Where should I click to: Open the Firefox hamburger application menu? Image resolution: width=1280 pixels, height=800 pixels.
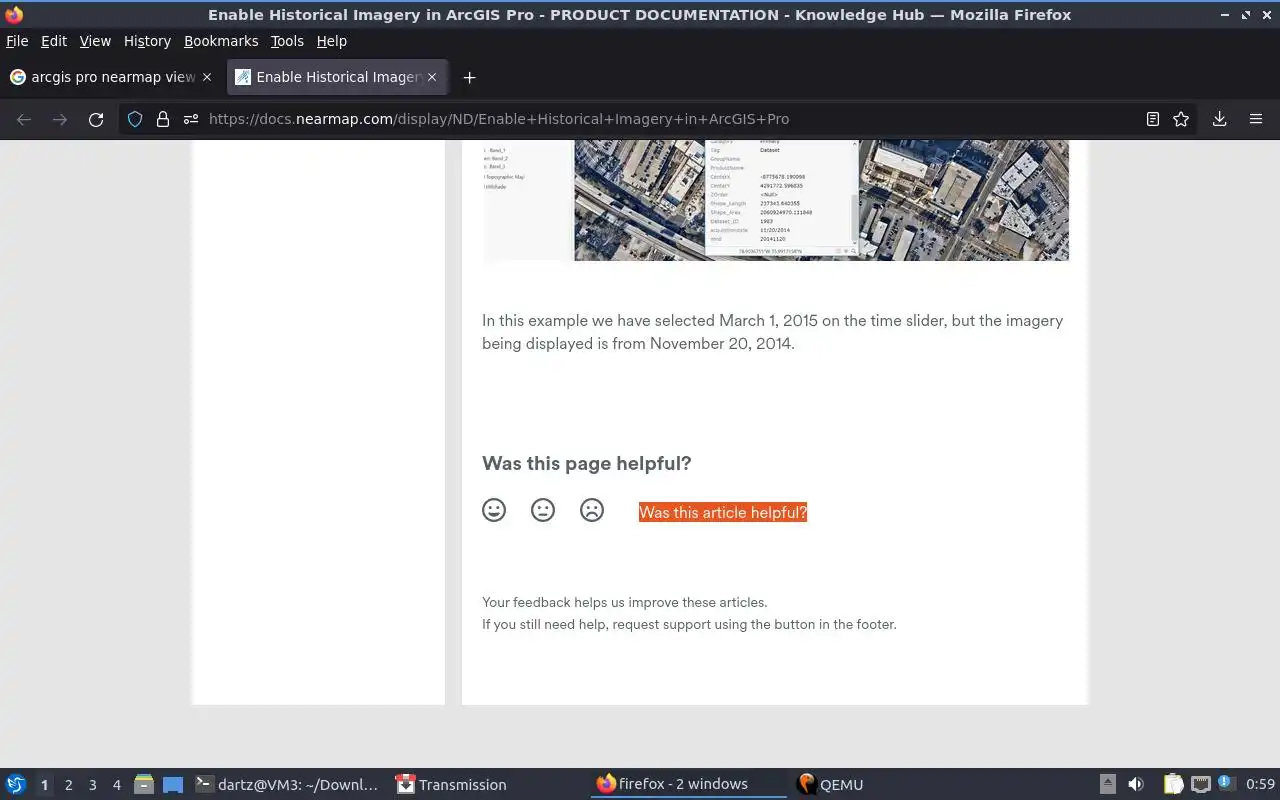point(1256,119)
